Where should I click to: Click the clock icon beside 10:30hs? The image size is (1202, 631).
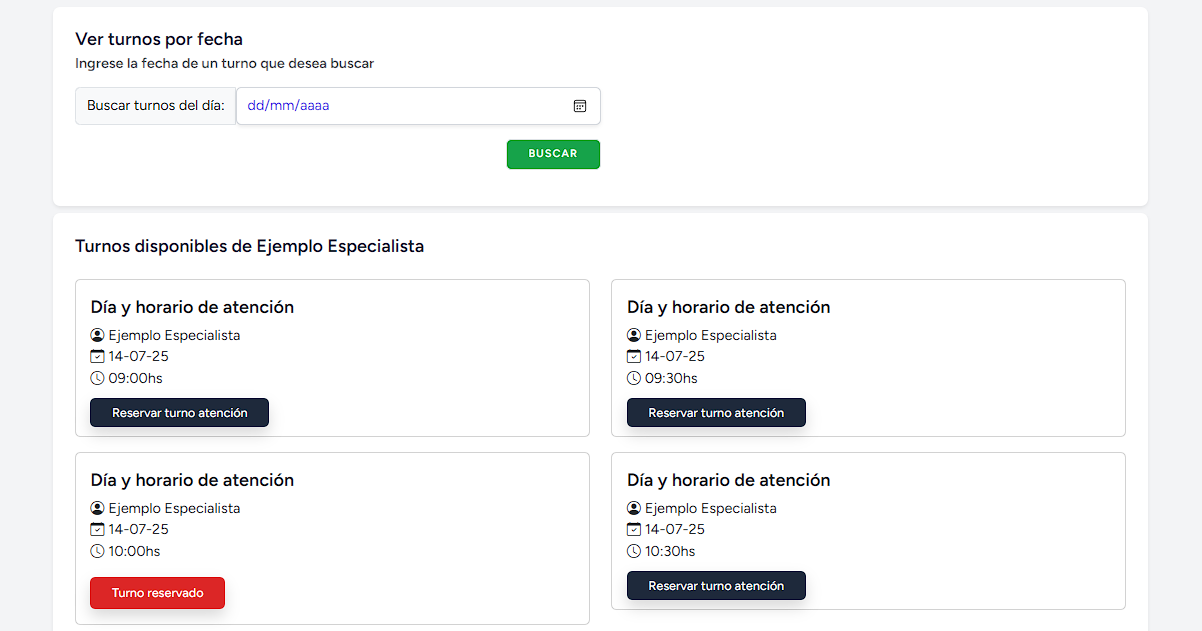click(x=634, y=552)
